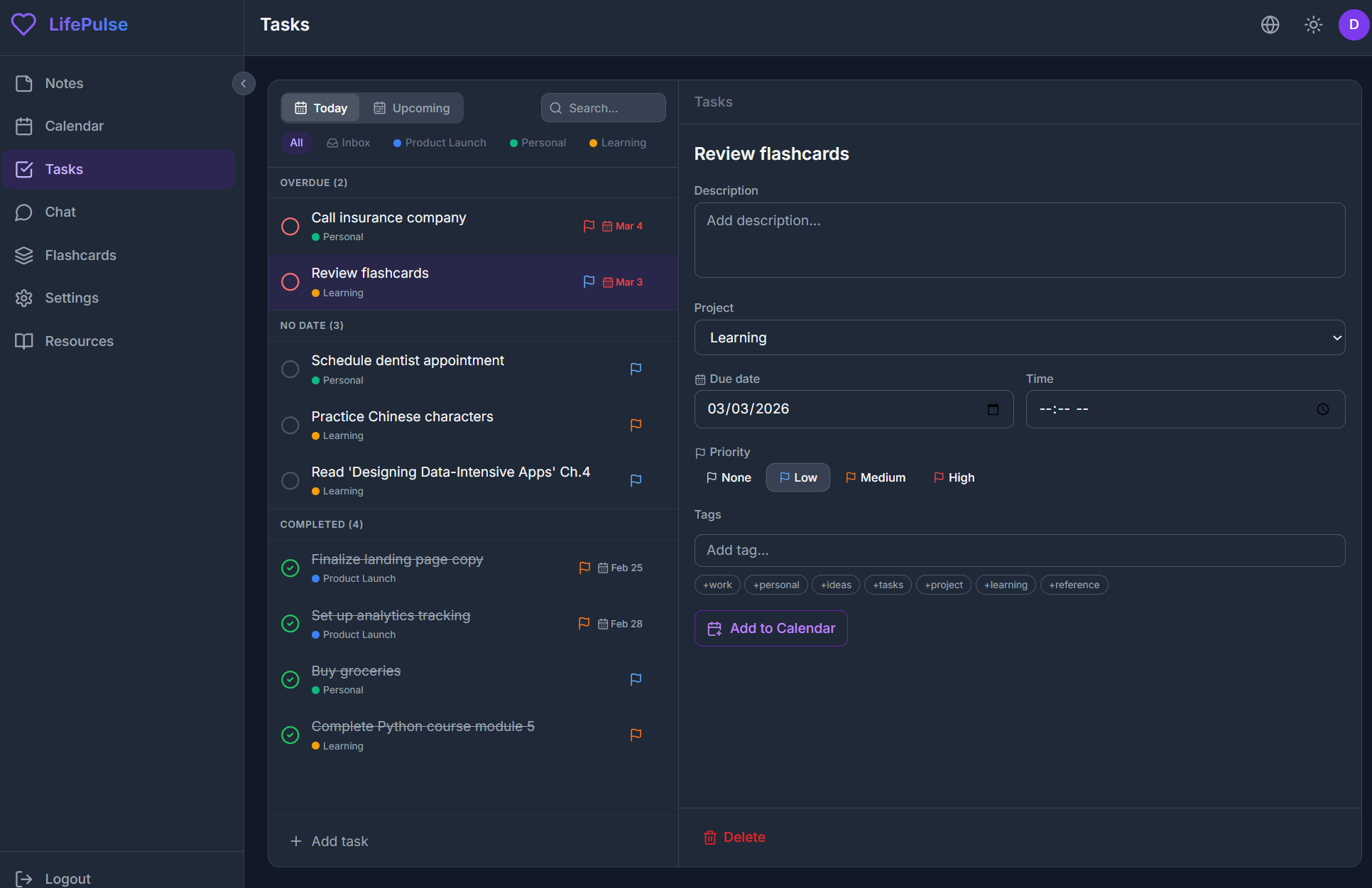Click the globe language icon

[1270, 25]
